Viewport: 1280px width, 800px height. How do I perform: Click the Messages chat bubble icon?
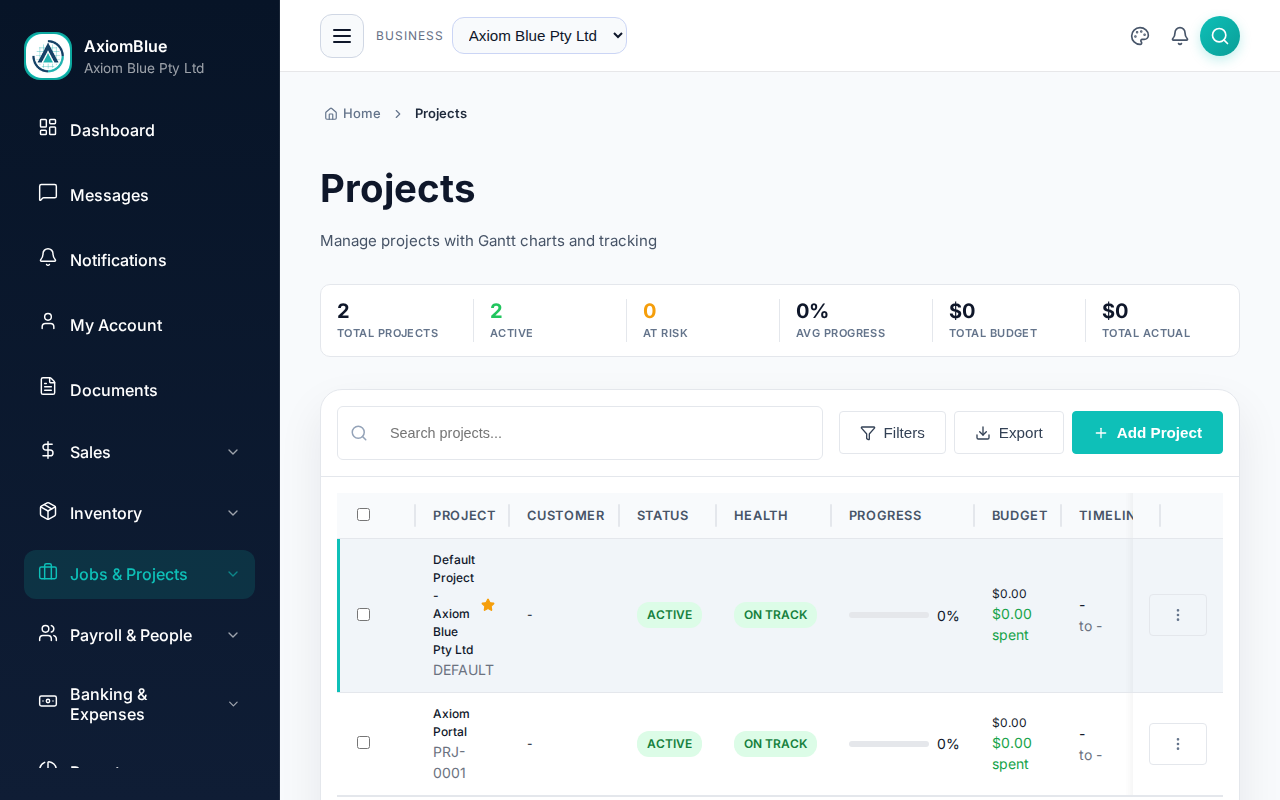48,192
